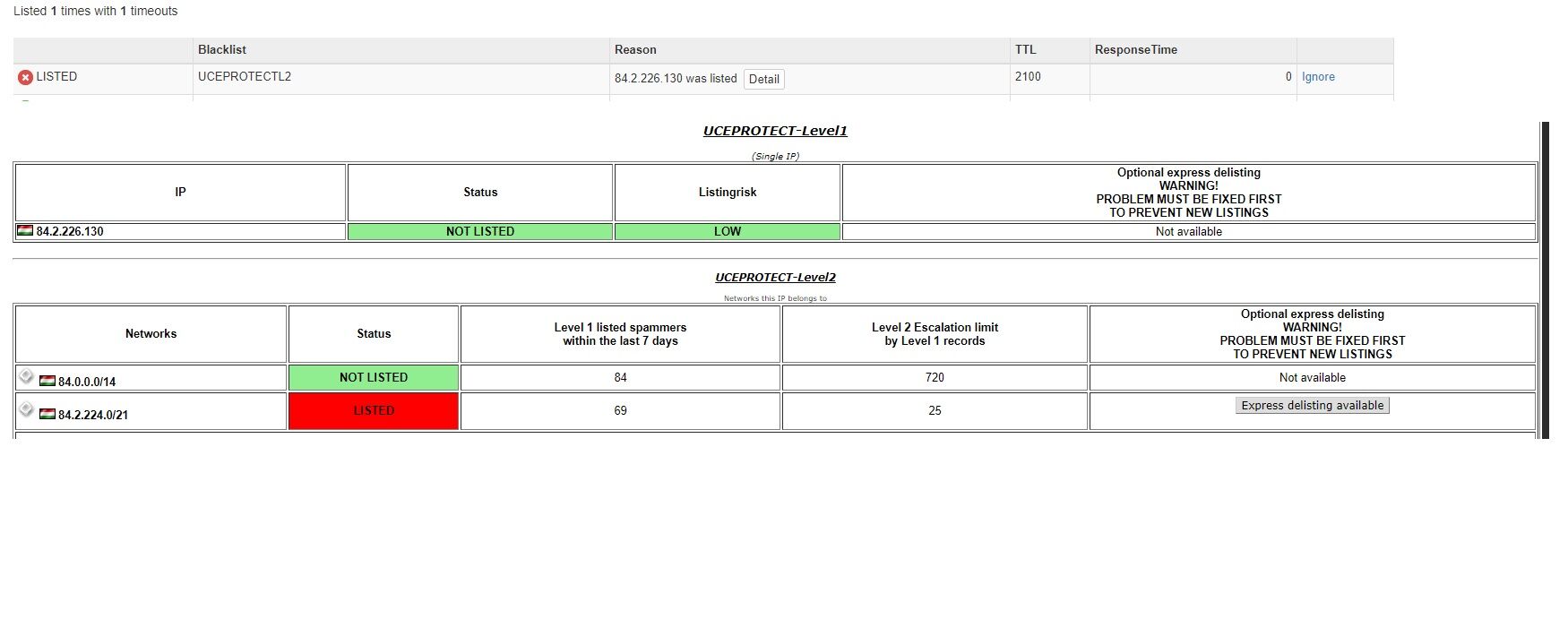This screenshot has height=636, width=1568.
Task: Select the UCEPROTECT-Level1 heading
Action: 775,131
